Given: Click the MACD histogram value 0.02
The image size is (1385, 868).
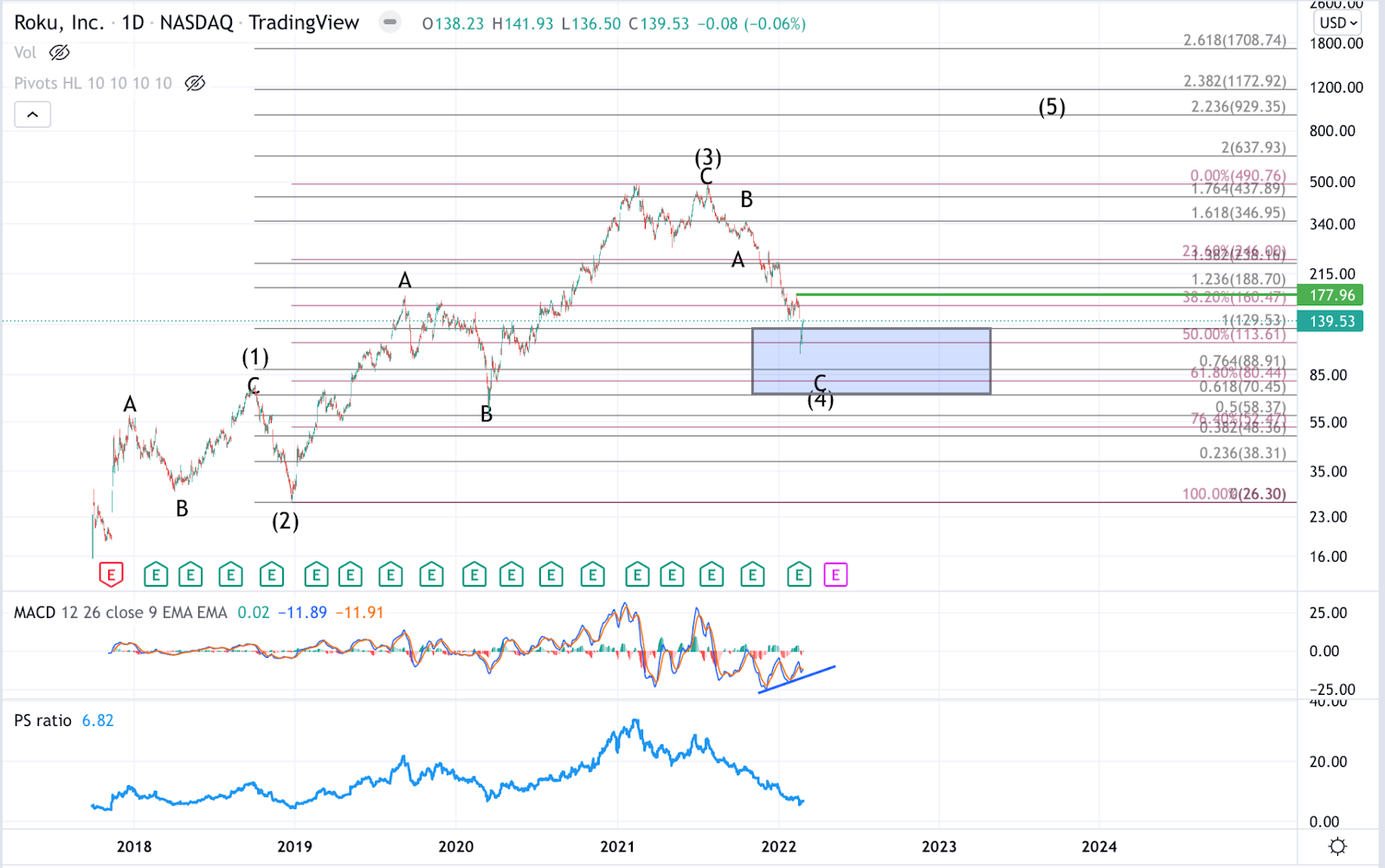Looking at the screenshot, I should [254, 613].
